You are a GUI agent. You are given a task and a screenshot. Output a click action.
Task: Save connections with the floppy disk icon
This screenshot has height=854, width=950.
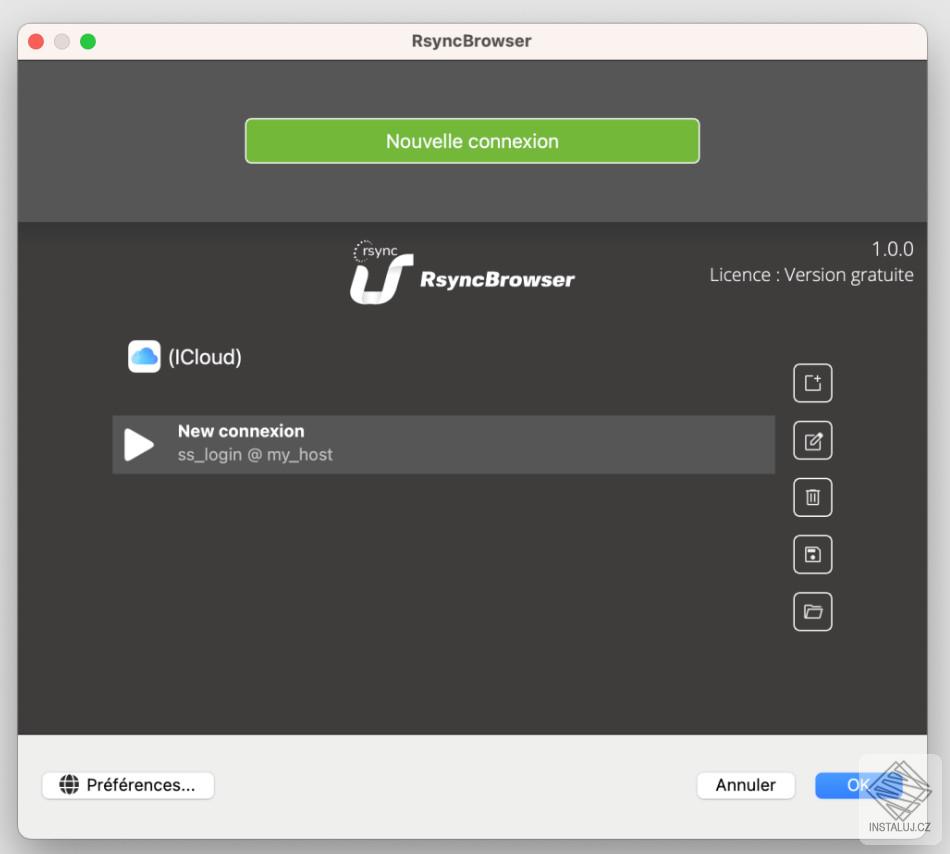tap(812, 554)
